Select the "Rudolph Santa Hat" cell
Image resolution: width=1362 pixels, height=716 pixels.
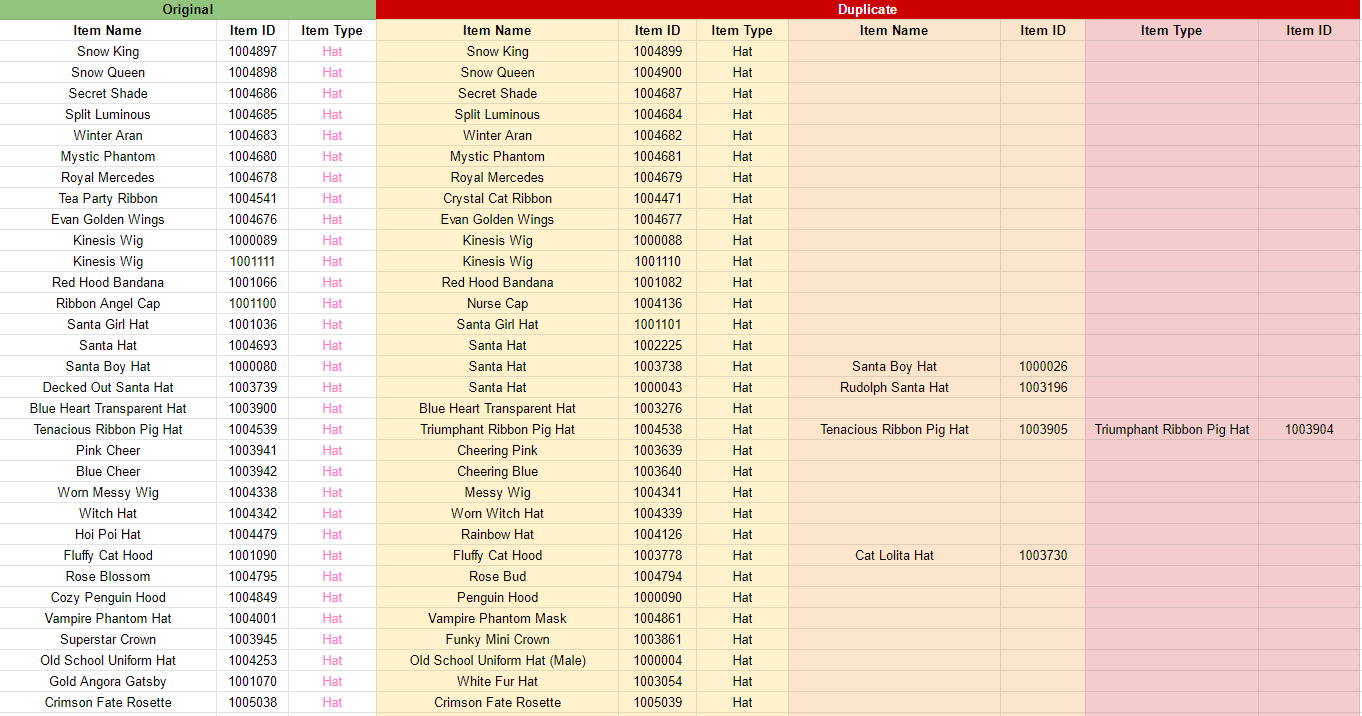pos(894,387)
